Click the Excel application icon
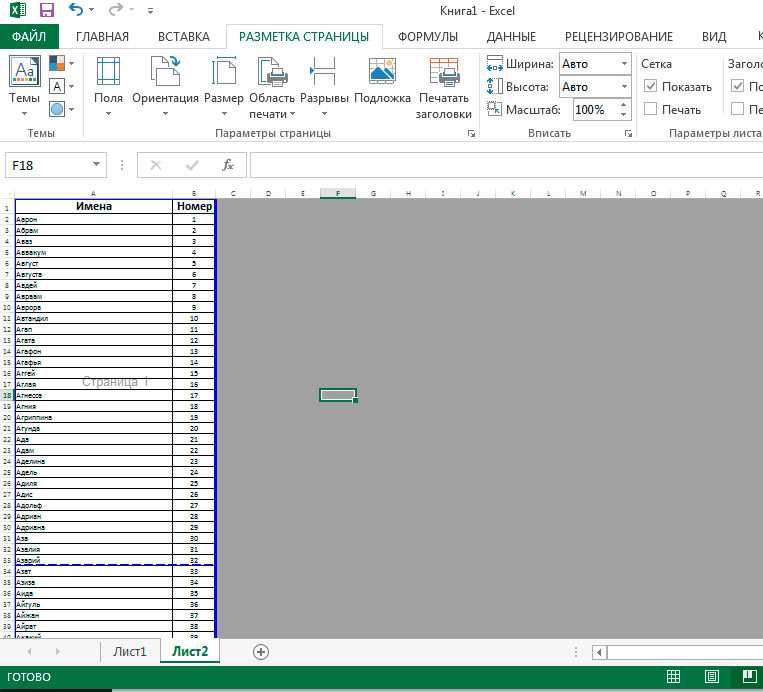763x692 pixels. [x=18, y=10]
